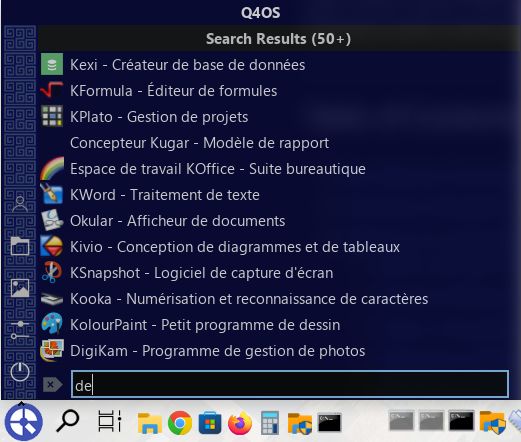Click the 'Search Results (50+)' header
The image size is (521, 442).
tap(278, 39)
